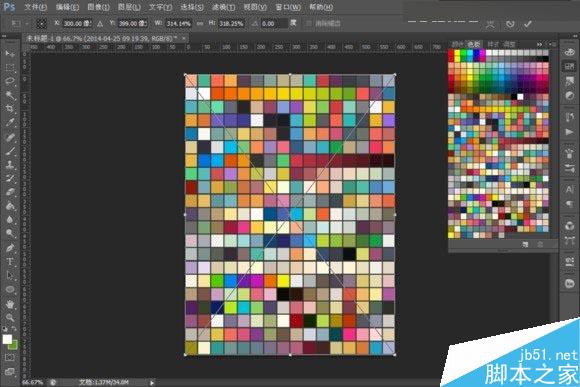Click the H height percentage field
580x387 pixels.
click(x=232, y=24)
